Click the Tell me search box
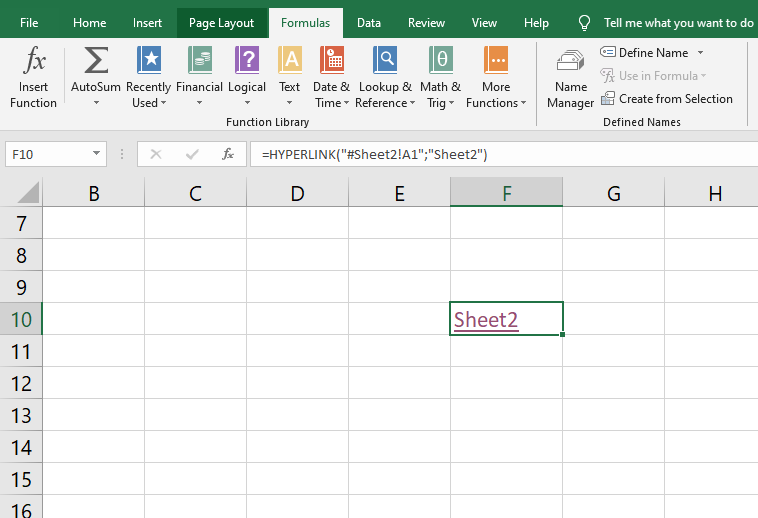The height and width of the screenshot is (518, 758). tap(678, 22)
